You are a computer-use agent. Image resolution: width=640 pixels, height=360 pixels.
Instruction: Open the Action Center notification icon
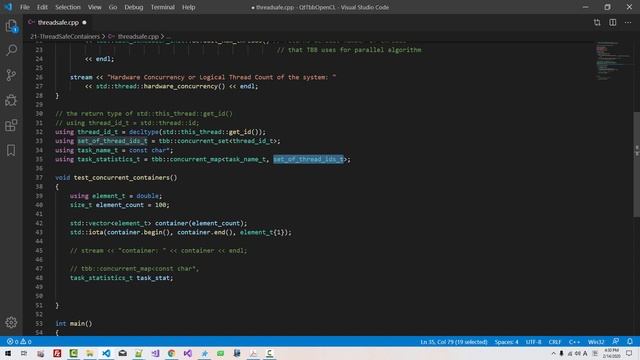pyautogui.click(x=629, y=353)
